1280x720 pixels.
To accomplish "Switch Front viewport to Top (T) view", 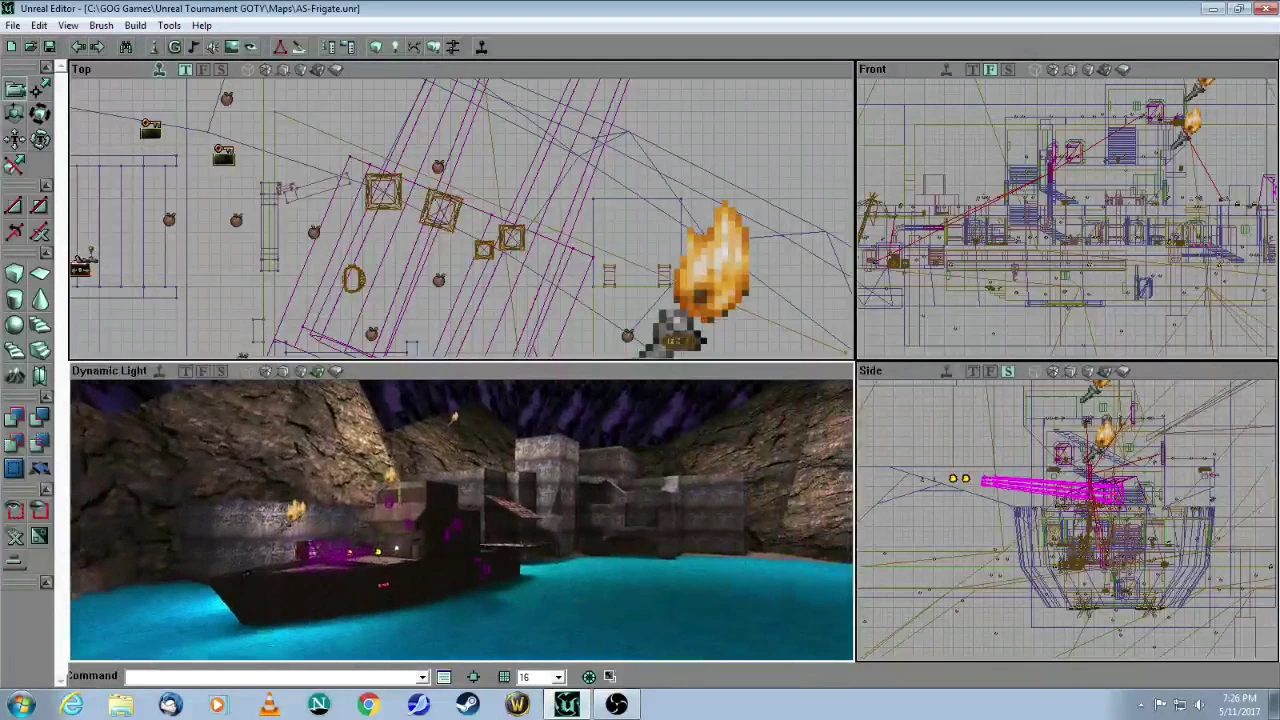I will pyautogui.click(x=972, y=69).
